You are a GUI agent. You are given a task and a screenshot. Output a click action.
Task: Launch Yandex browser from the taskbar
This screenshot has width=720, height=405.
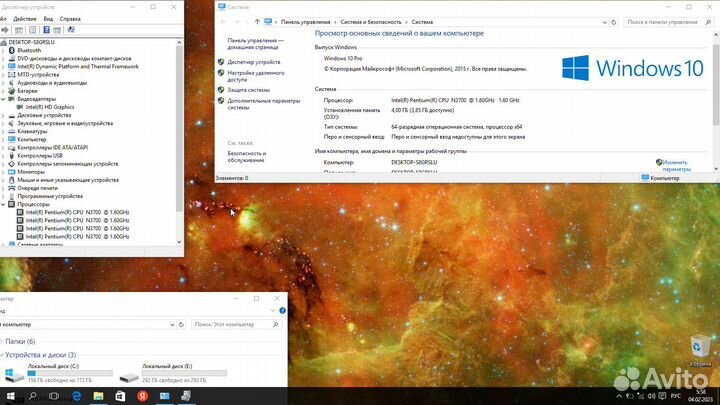coord(142,396)
